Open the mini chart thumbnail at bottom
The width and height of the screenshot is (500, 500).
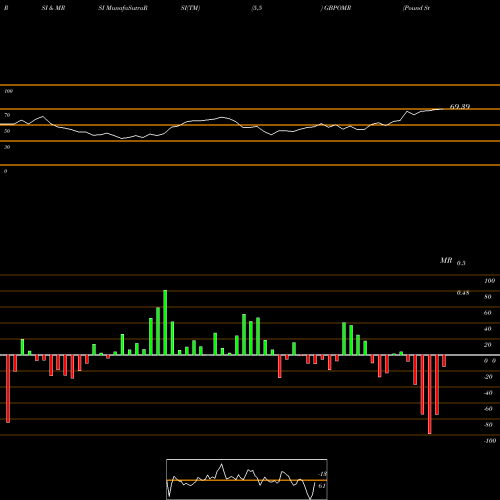tap(247, 479)
